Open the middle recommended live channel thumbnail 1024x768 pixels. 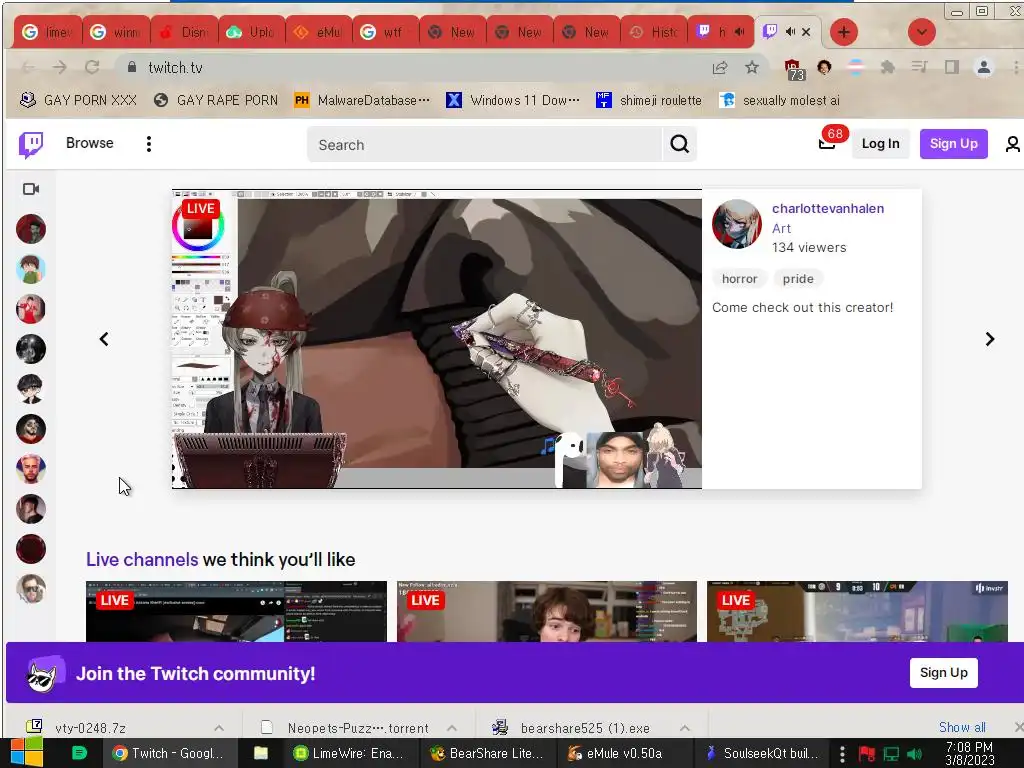point(547,611)
